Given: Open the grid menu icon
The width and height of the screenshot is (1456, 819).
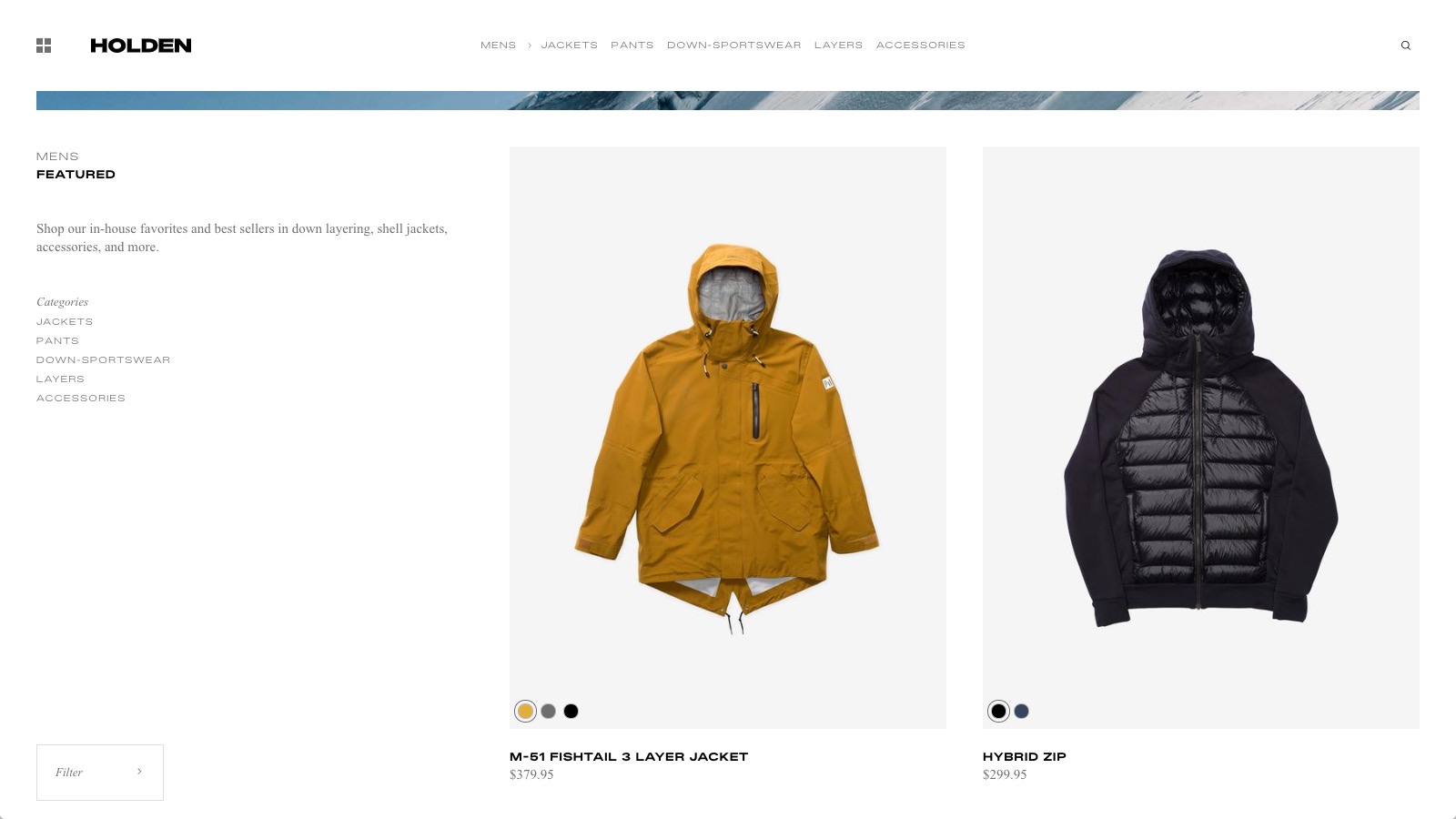Looking at the screenshot, I should click(44, 45).
